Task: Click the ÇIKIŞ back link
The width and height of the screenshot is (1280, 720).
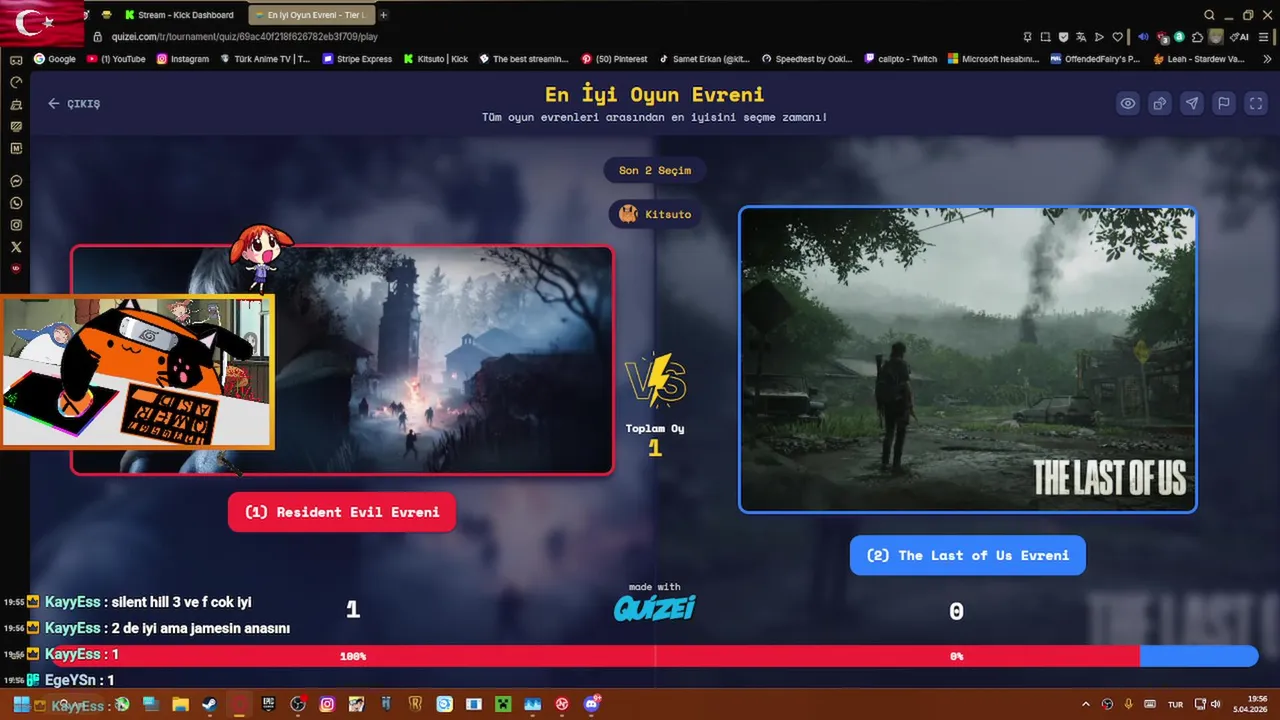Action: click(x=74, y=103)
